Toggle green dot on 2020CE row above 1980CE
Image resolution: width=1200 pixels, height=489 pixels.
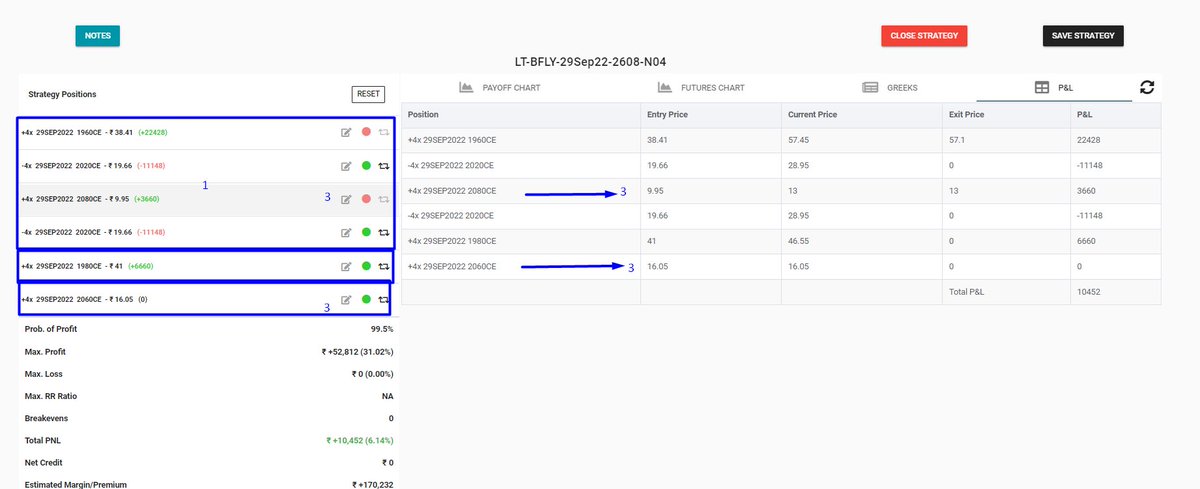coord(366,233)
